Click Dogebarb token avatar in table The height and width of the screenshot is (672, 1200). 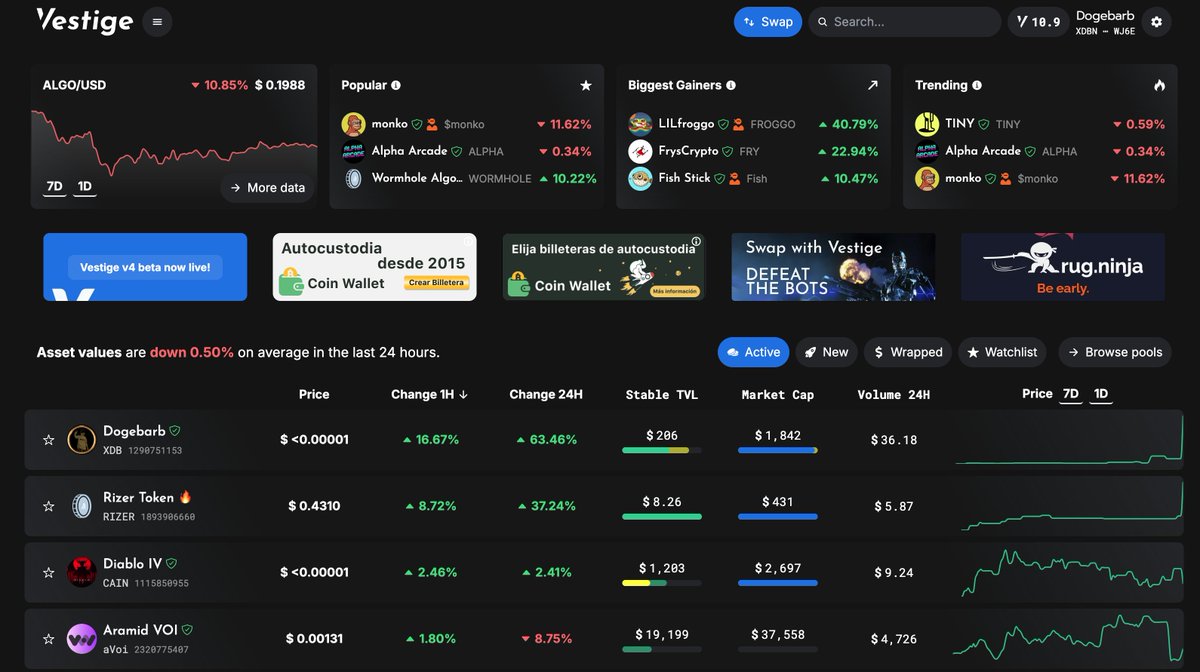click(x=81, y=440)
